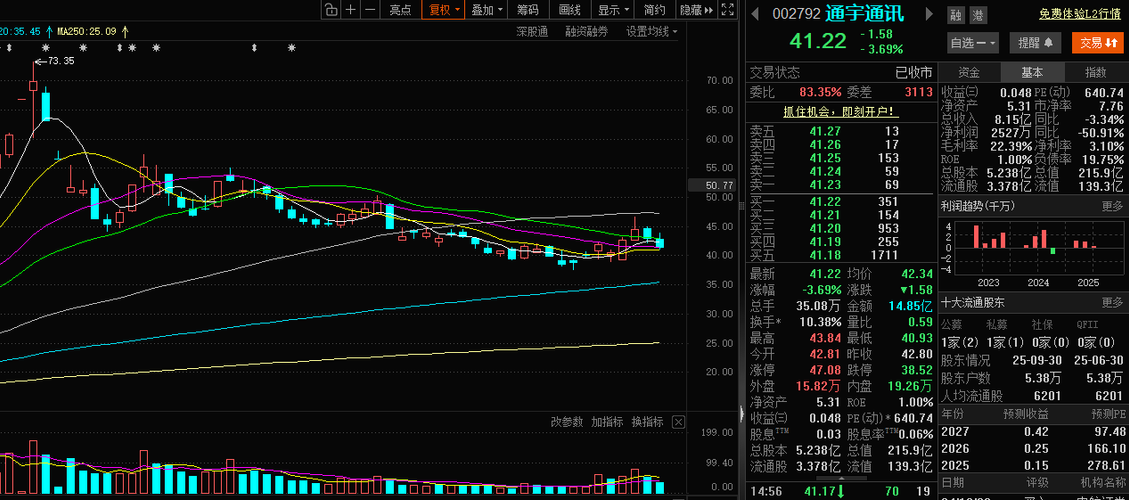
Task: Go to previous stock with left arrow
Action: point(755,14)
